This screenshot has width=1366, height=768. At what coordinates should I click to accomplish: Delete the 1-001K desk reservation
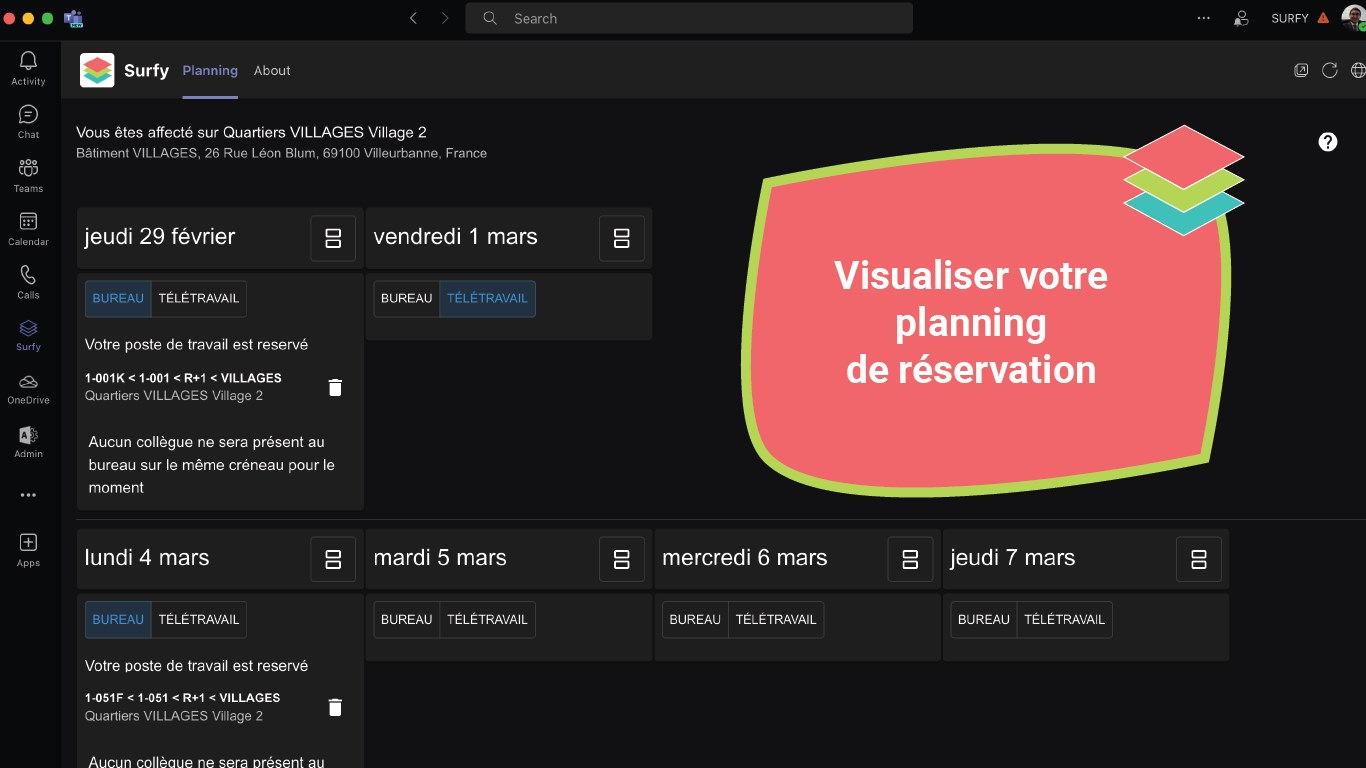tap(335, 387)
